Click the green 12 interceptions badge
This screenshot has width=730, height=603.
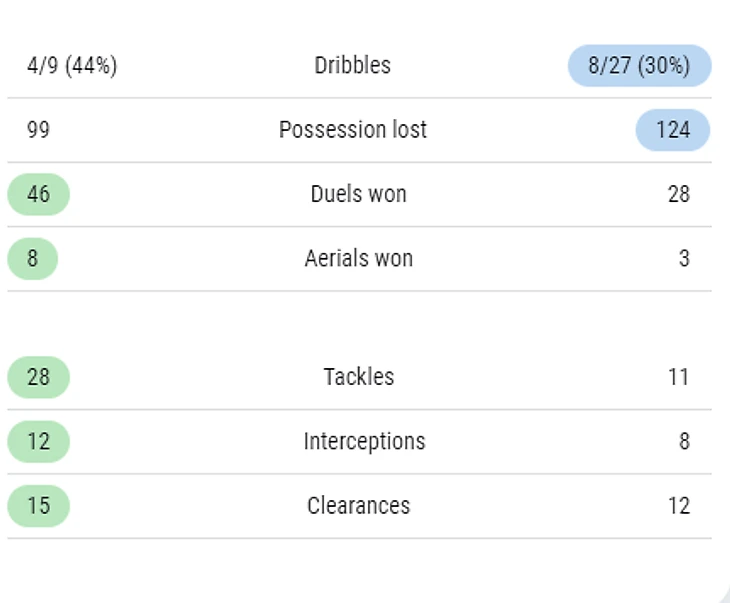tap(39, 441)
